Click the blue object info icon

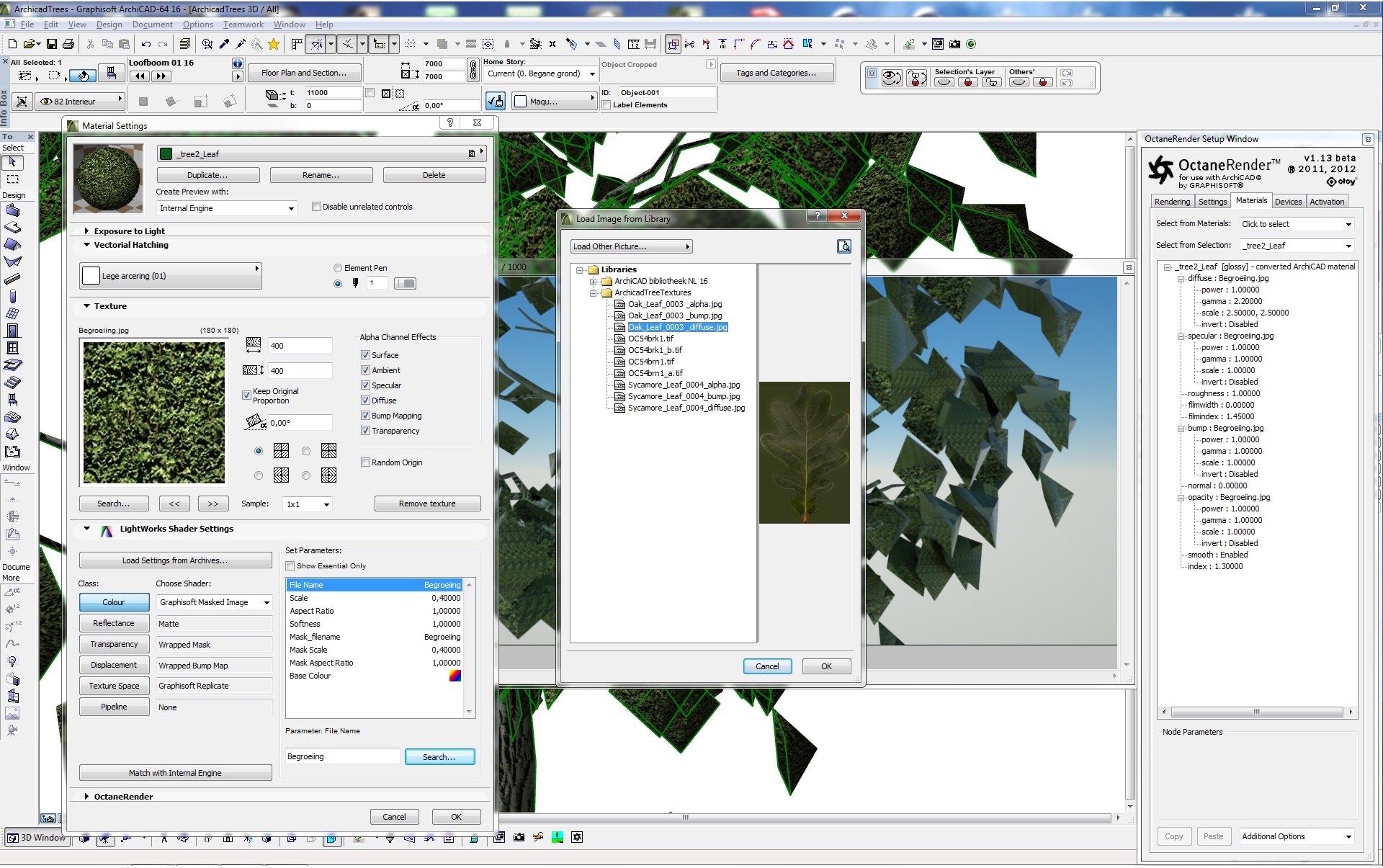pos(237,63)
